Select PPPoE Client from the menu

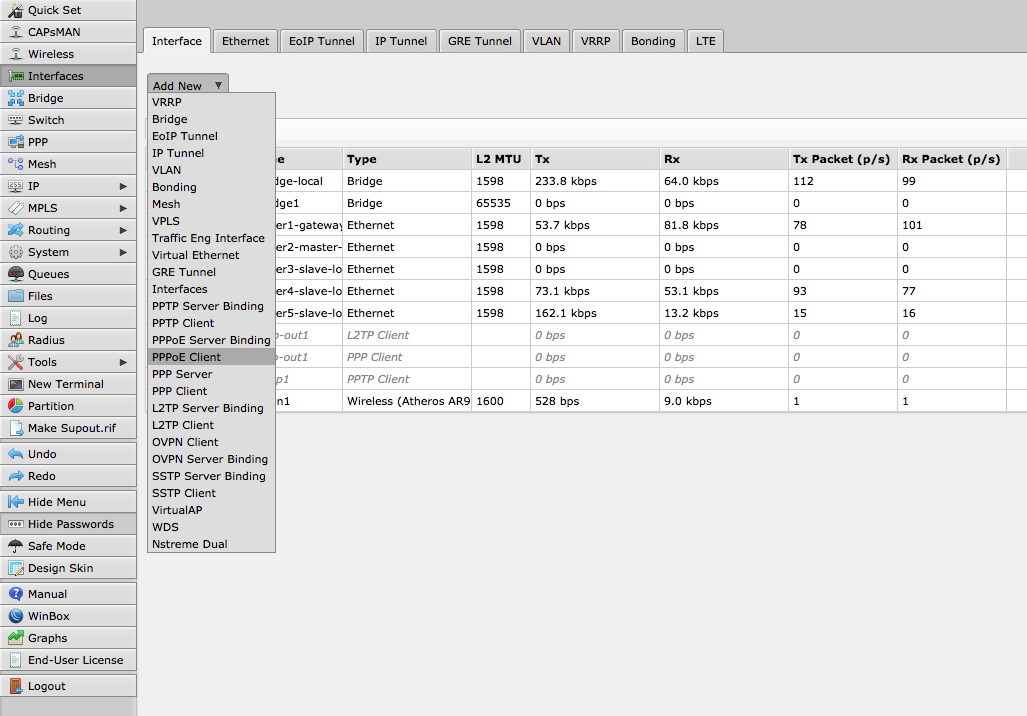pos(186,356)
